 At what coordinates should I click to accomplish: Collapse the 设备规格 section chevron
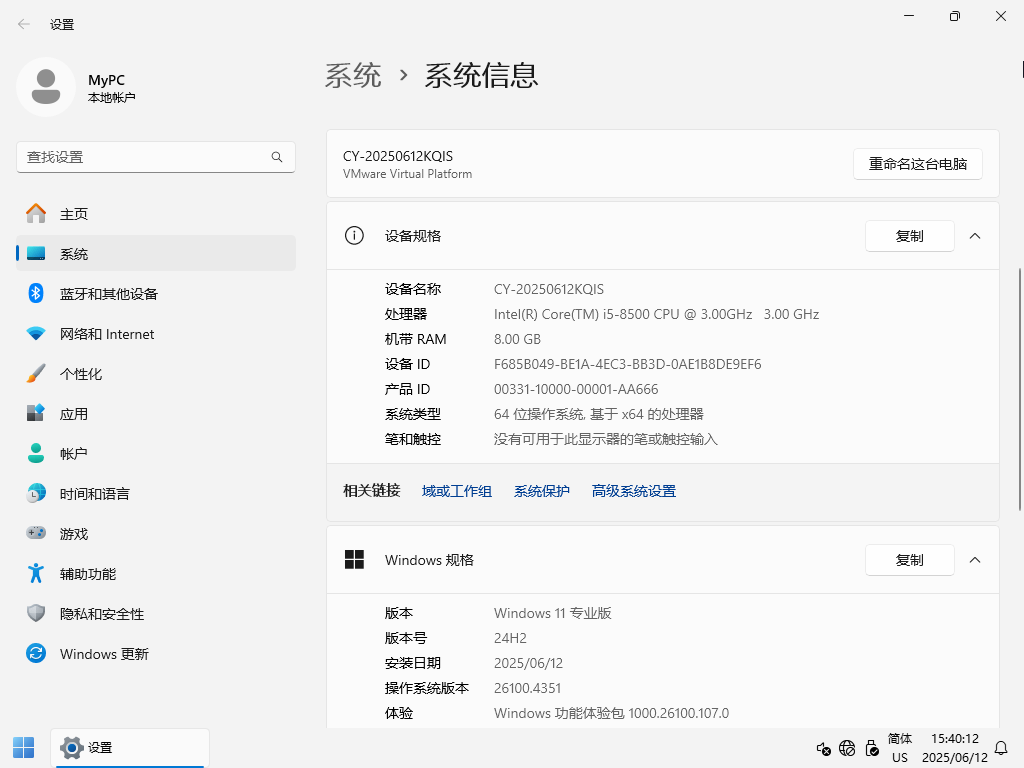975,236
